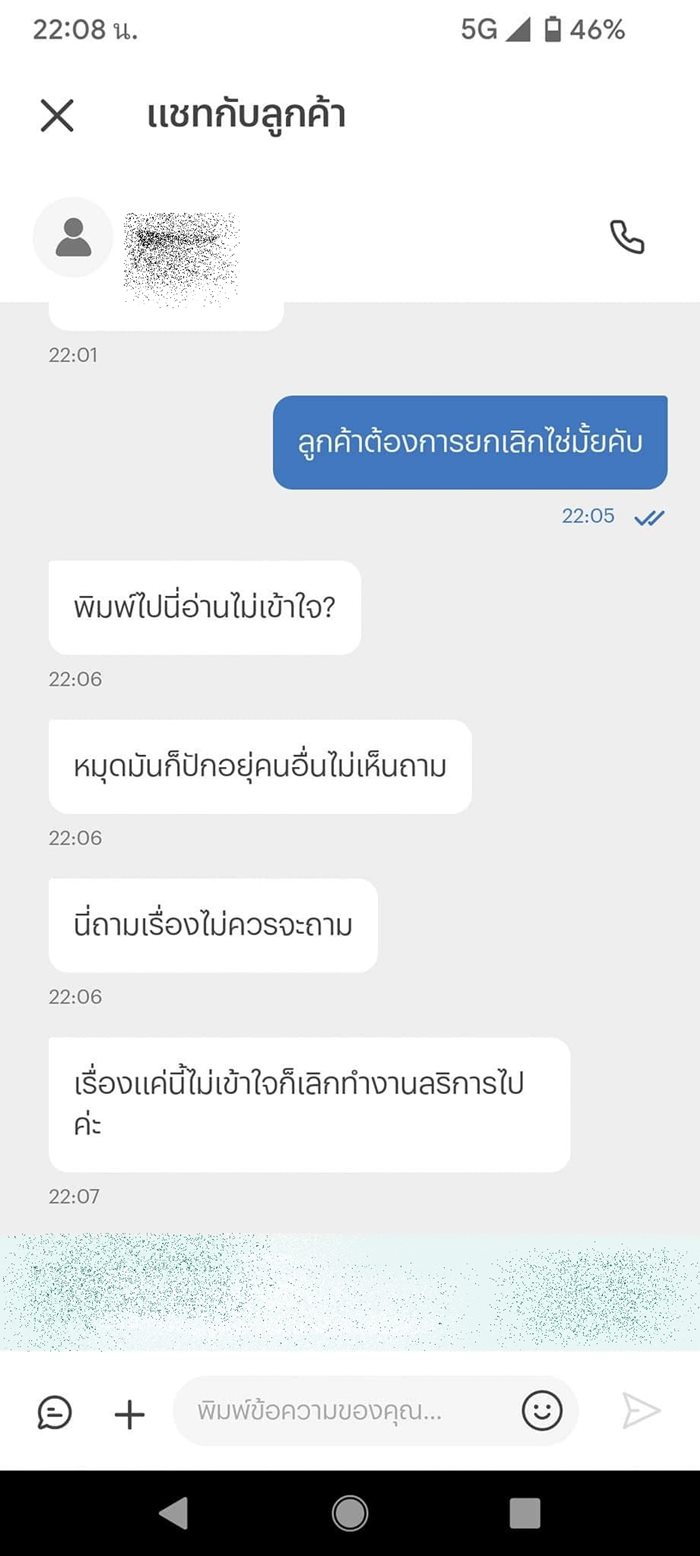Check the double checkmark read receipt
Screen dimensions: 700x1556
[x=651, y=517]
